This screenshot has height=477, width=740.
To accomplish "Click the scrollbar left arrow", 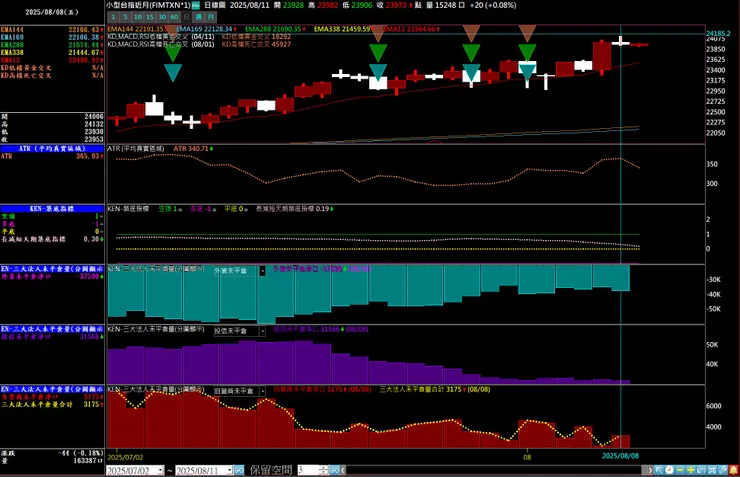I will 343,470.
